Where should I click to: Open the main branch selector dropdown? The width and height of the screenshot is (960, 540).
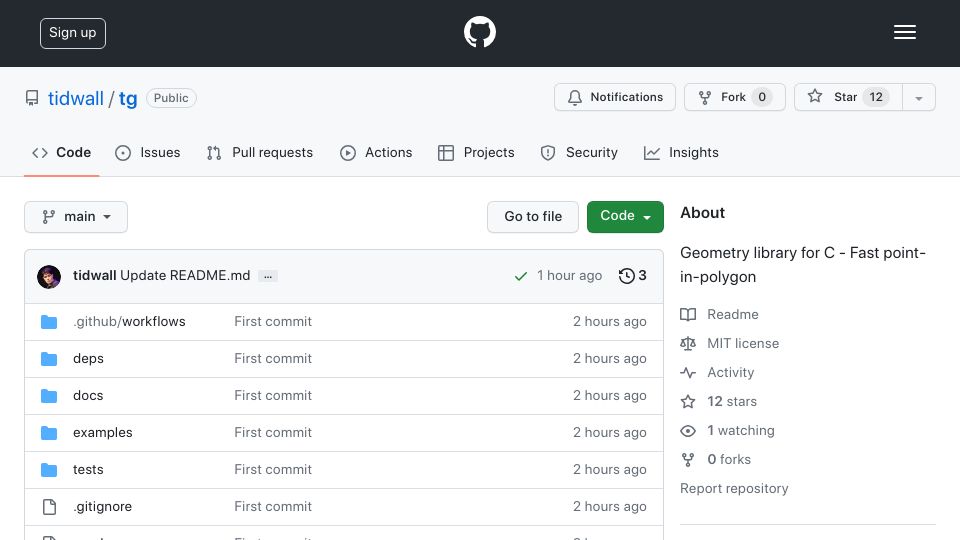point(76,217)
